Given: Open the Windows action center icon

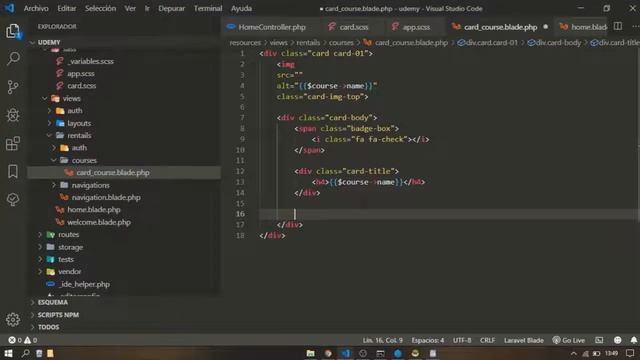Looking at the screenshot, I should (x=631, y=353).
